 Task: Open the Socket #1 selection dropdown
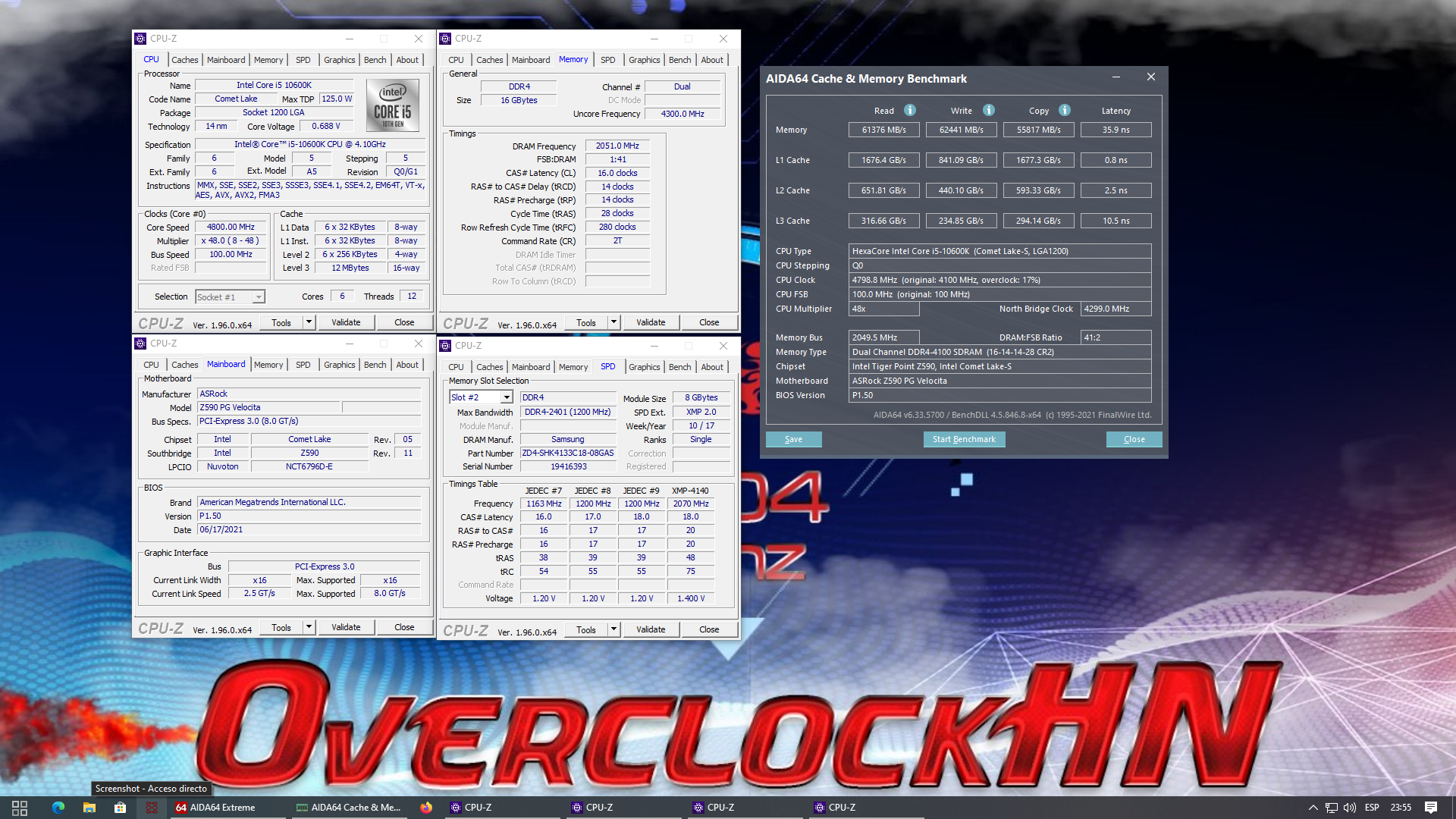[259, 297]
